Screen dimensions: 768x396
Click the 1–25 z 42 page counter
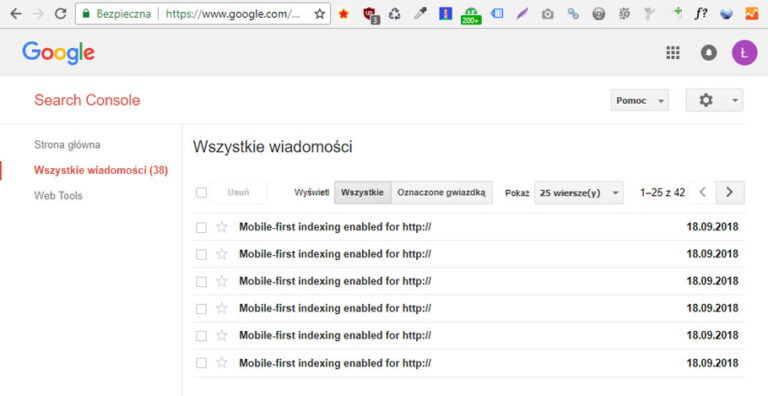point(662,193)
